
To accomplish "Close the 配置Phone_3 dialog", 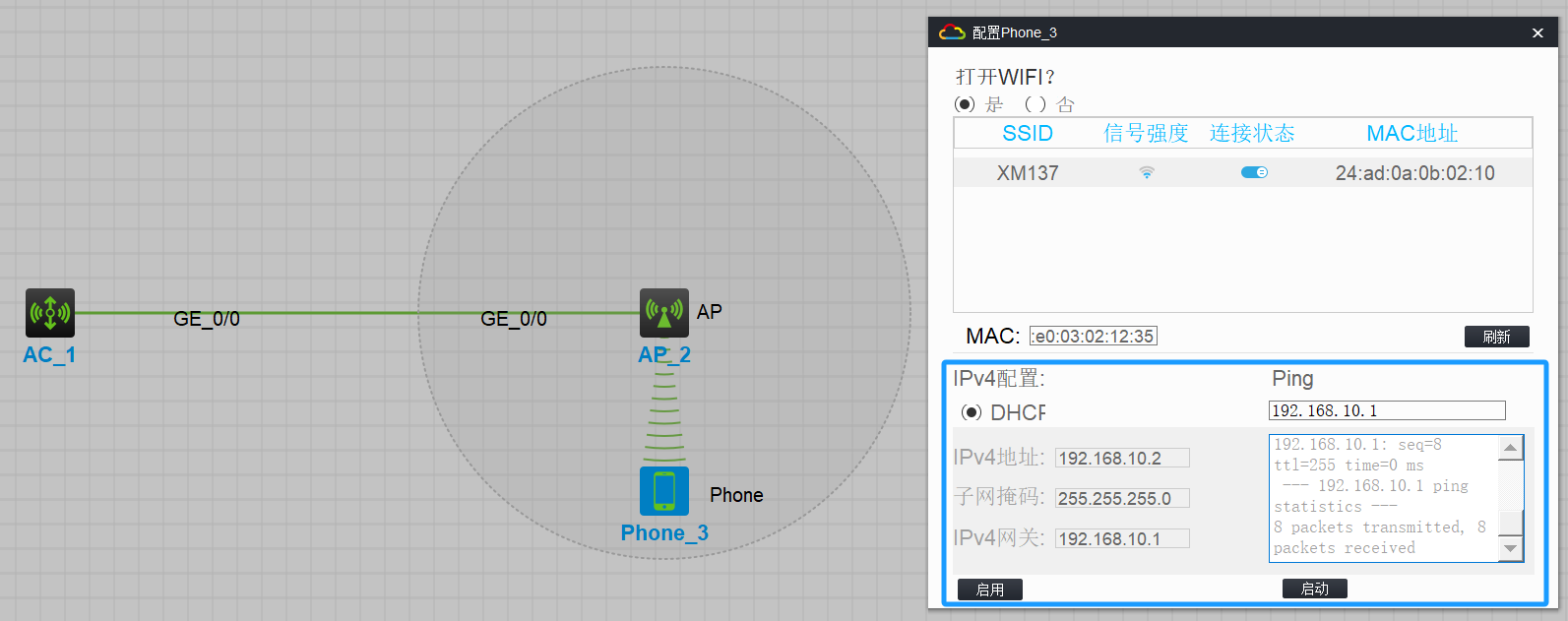I will pyautogui.click(x=1537, y=33).
